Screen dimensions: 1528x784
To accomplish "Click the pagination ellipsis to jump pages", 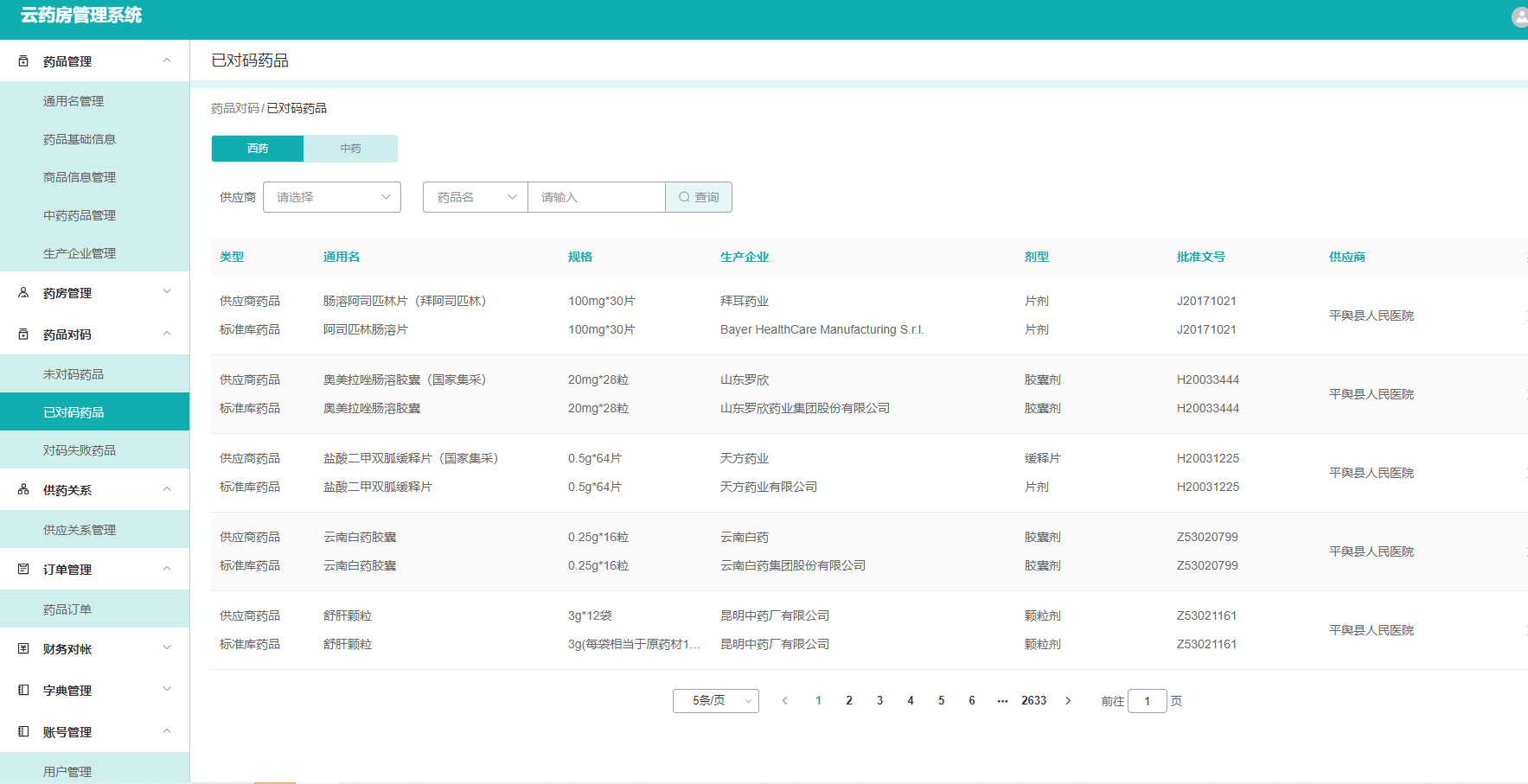I will (1002, 701).
